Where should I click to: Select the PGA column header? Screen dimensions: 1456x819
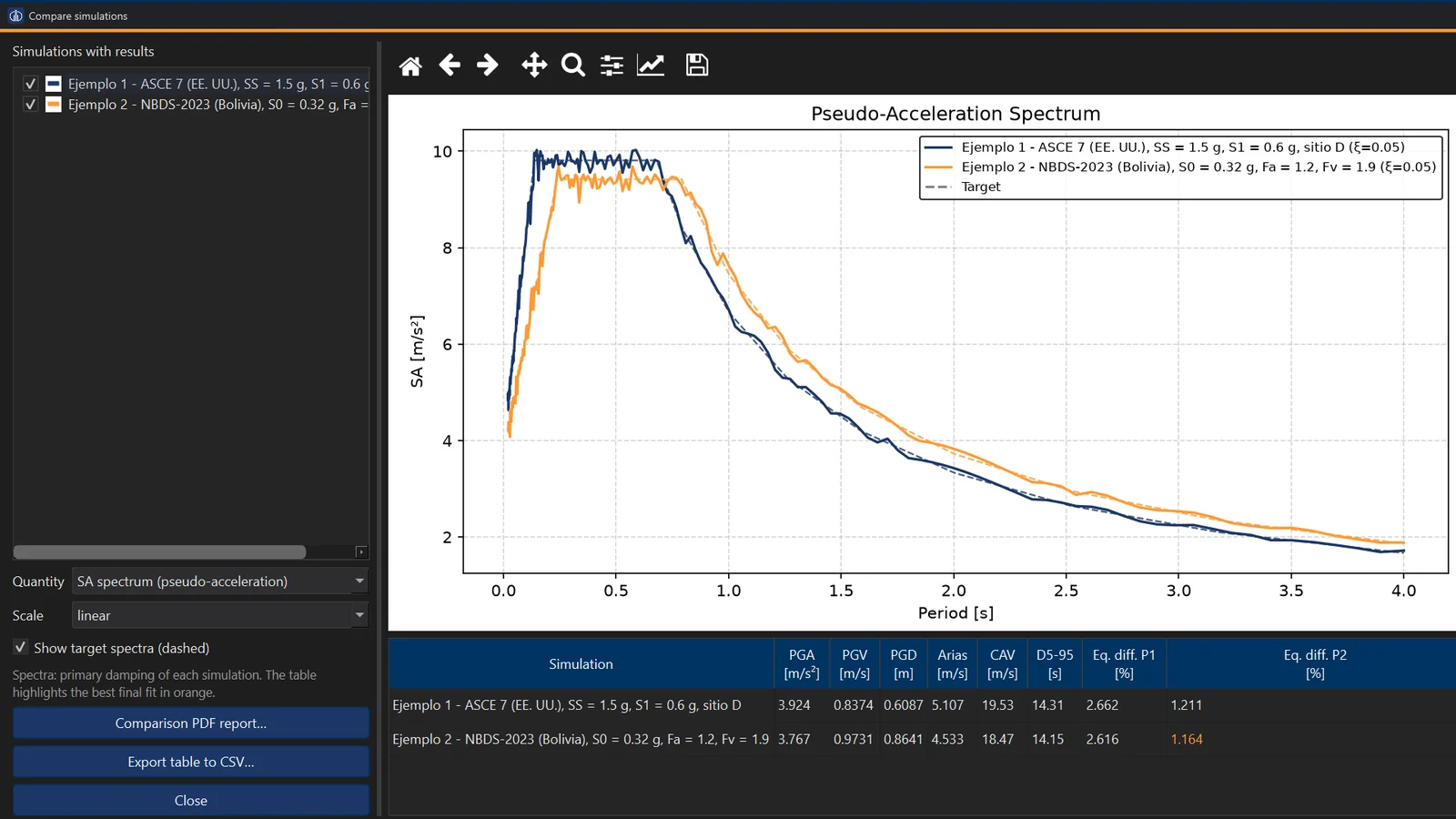point(802,664)
